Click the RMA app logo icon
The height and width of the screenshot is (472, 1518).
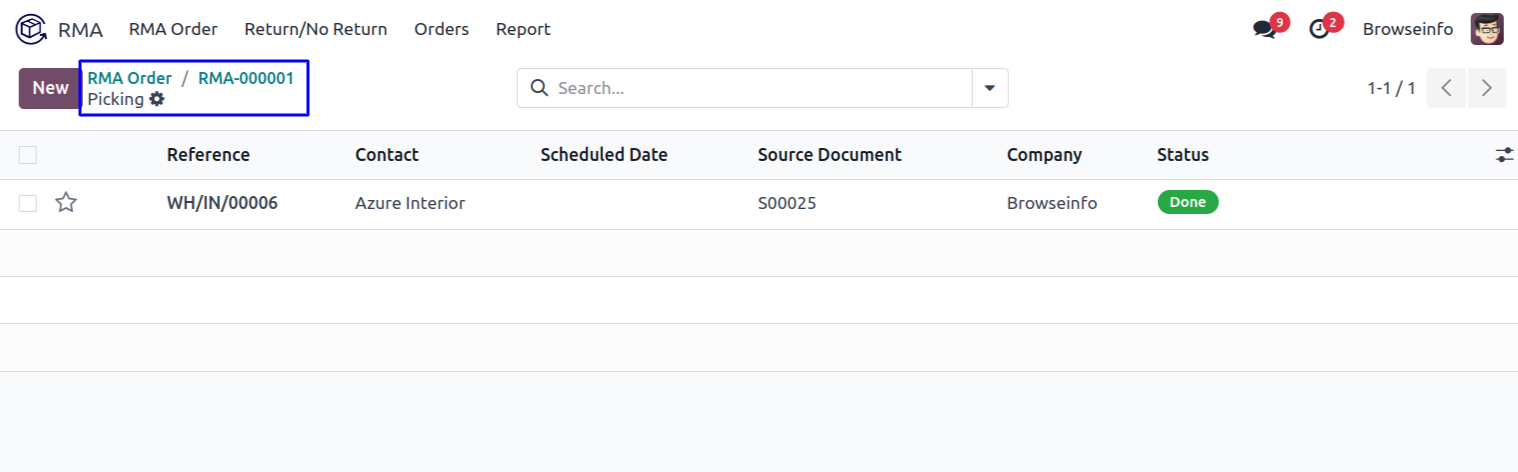click(31, 29)
